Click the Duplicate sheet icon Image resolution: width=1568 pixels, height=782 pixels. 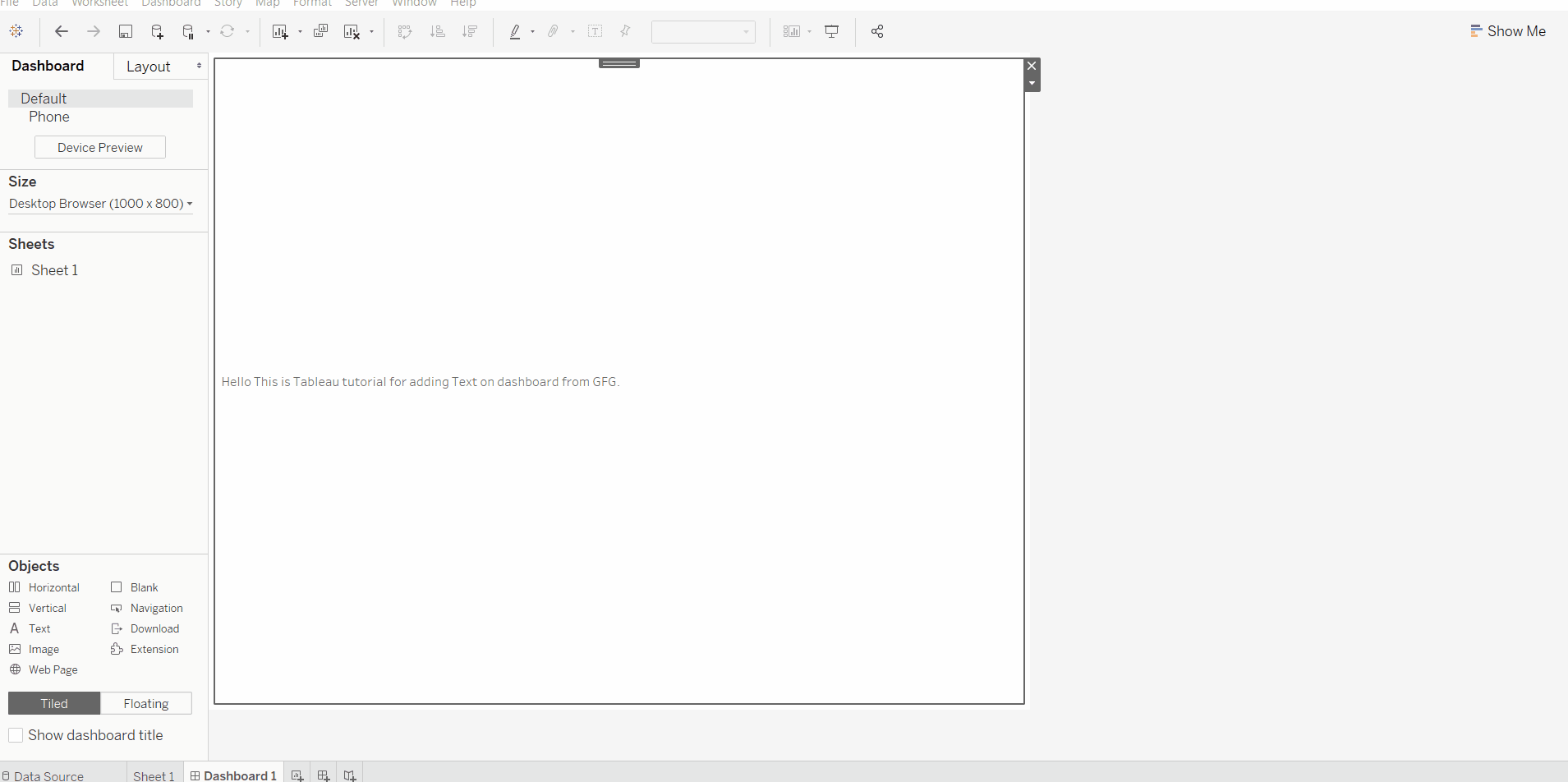tap(320, 31)
